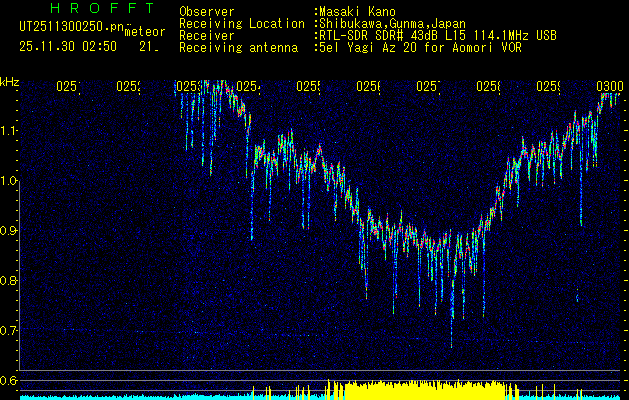
Task: Click the 0259 time marker
Action: pyautogui.click(x=548, y=86)
